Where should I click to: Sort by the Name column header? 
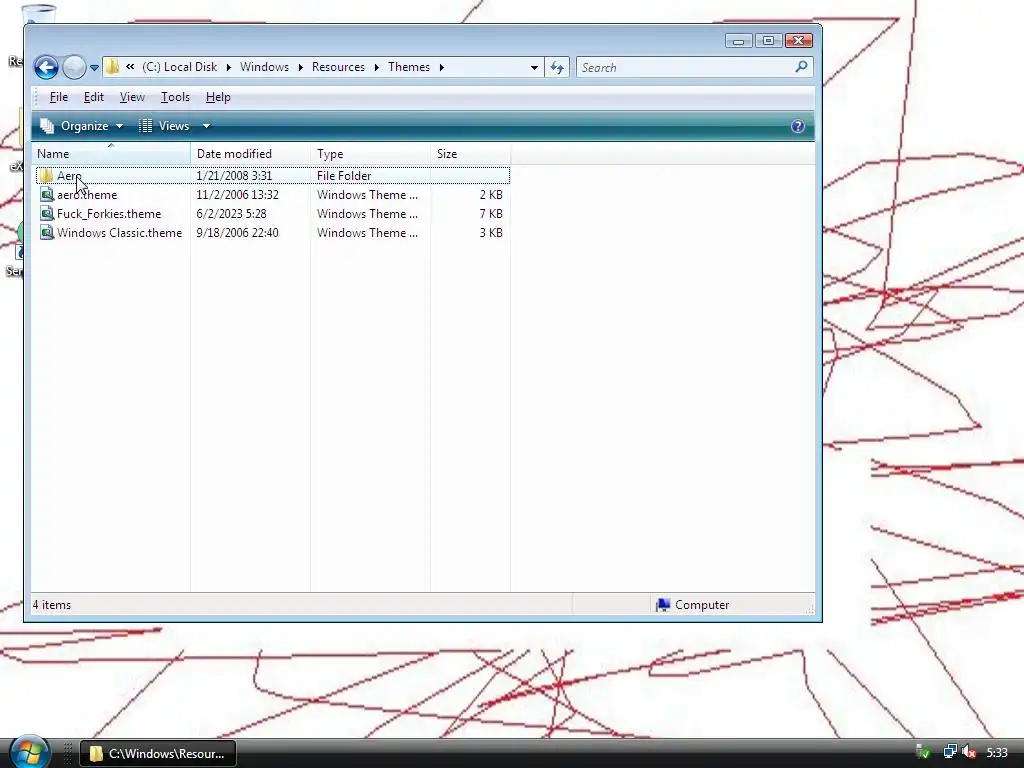[x=111, y=154]
